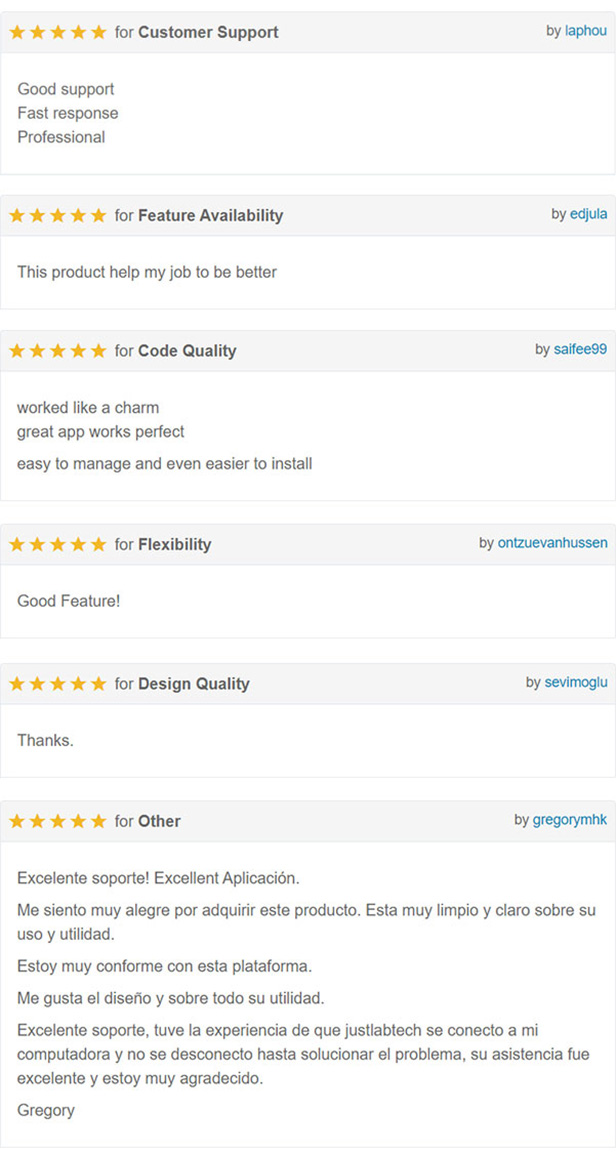Screen dimensions: 616x1156
Task: Click star rating on Feature Availability review
Action: 57,215
